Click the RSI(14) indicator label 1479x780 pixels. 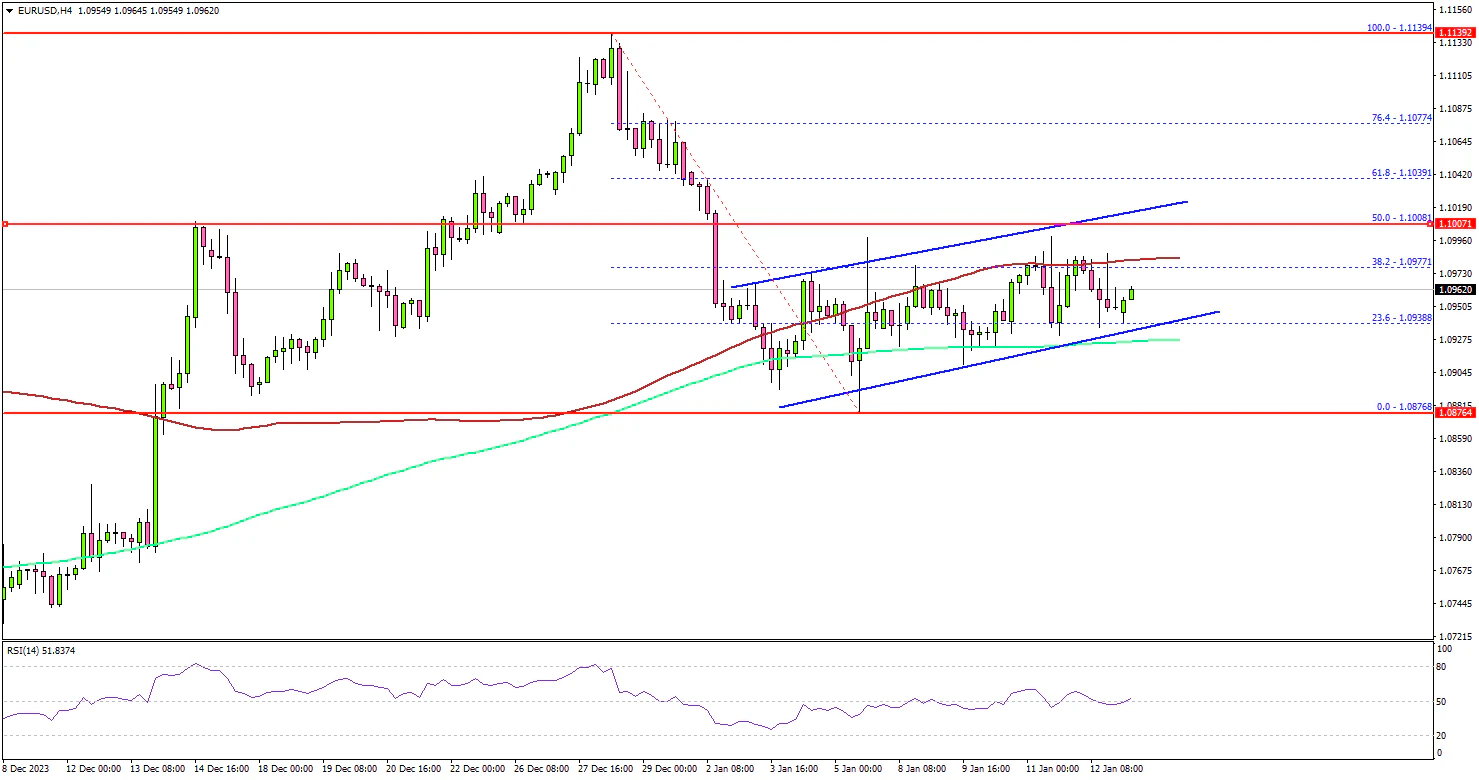point(40,650)
